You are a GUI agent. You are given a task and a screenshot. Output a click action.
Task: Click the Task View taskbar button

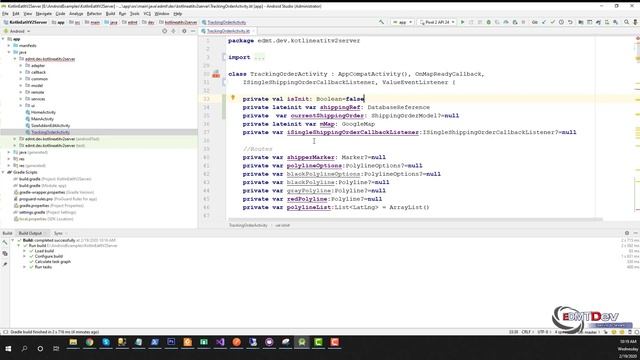coord(56,349)
